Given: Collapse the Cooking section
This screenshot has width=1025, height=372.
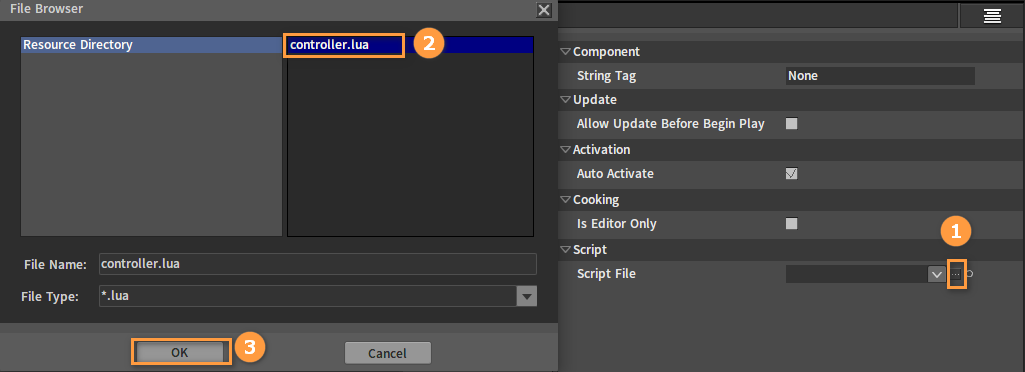Looking at the screenshot, I should point(565,199).
